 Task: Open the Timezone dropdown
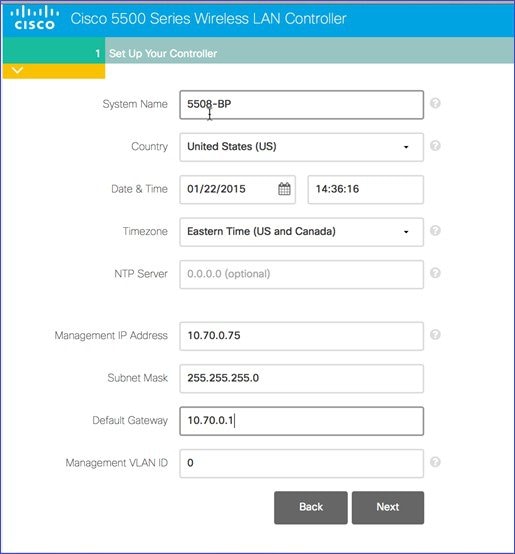click(301, 232)
